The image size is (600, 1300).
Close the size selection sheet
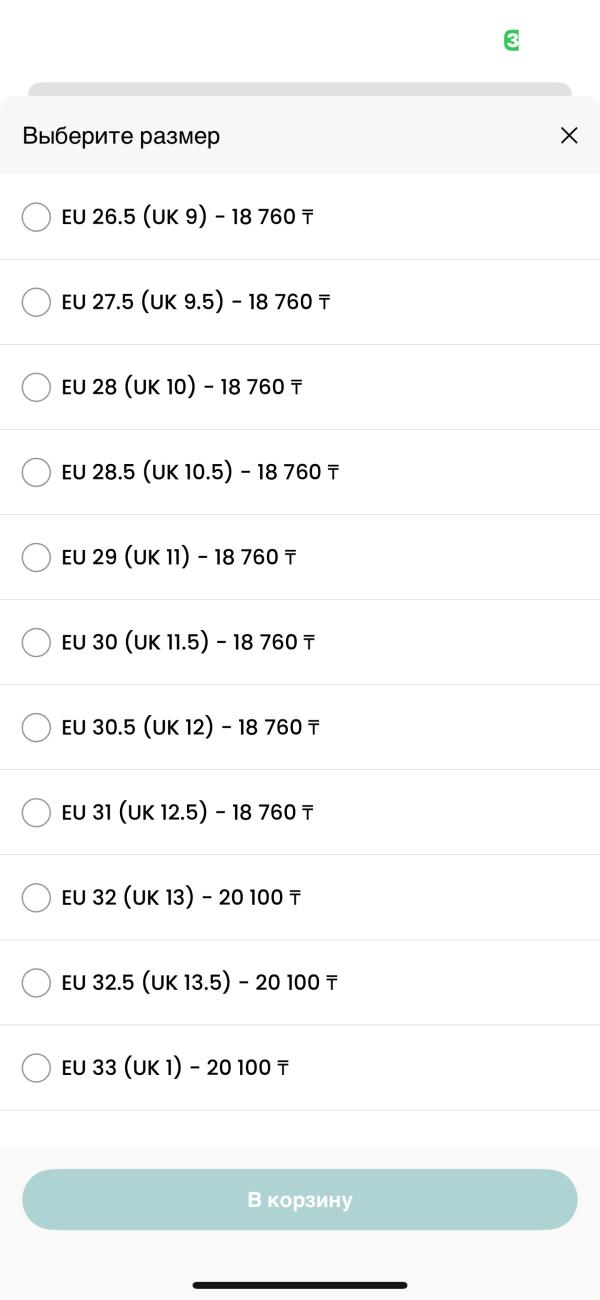[x=569, y=135]
